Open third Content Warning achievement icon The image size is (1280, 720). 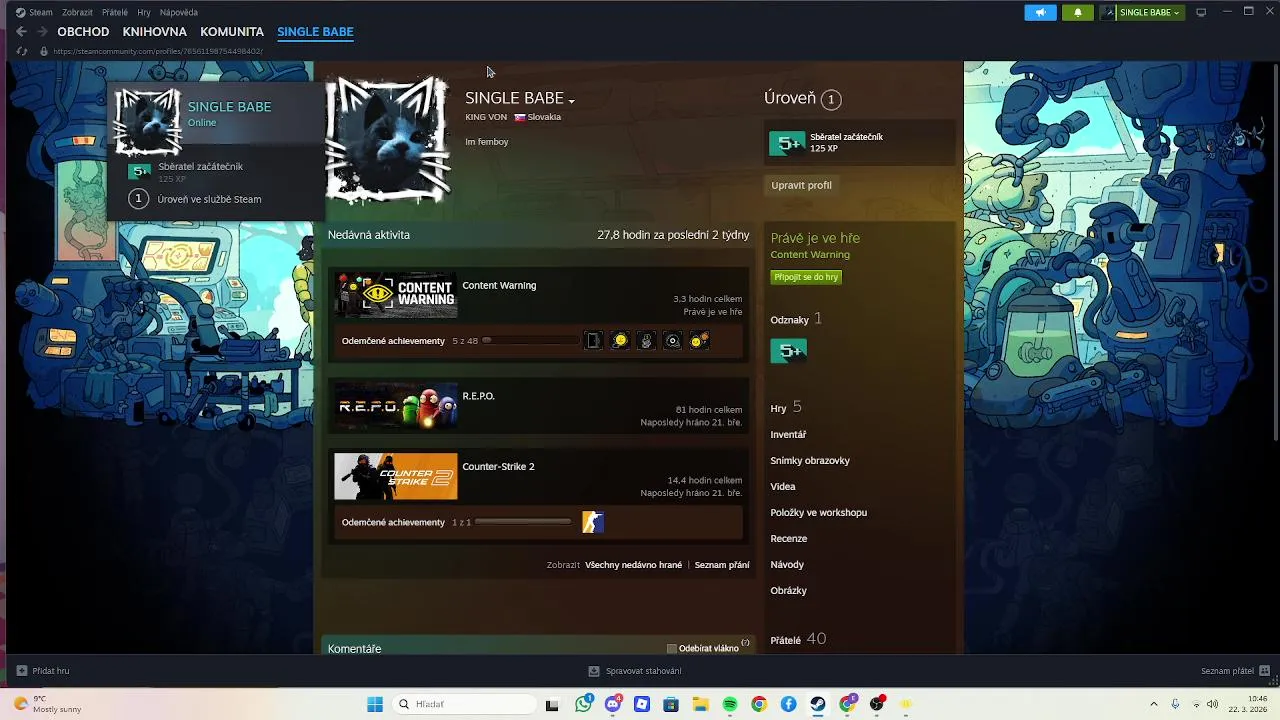(x=646, y=341)
